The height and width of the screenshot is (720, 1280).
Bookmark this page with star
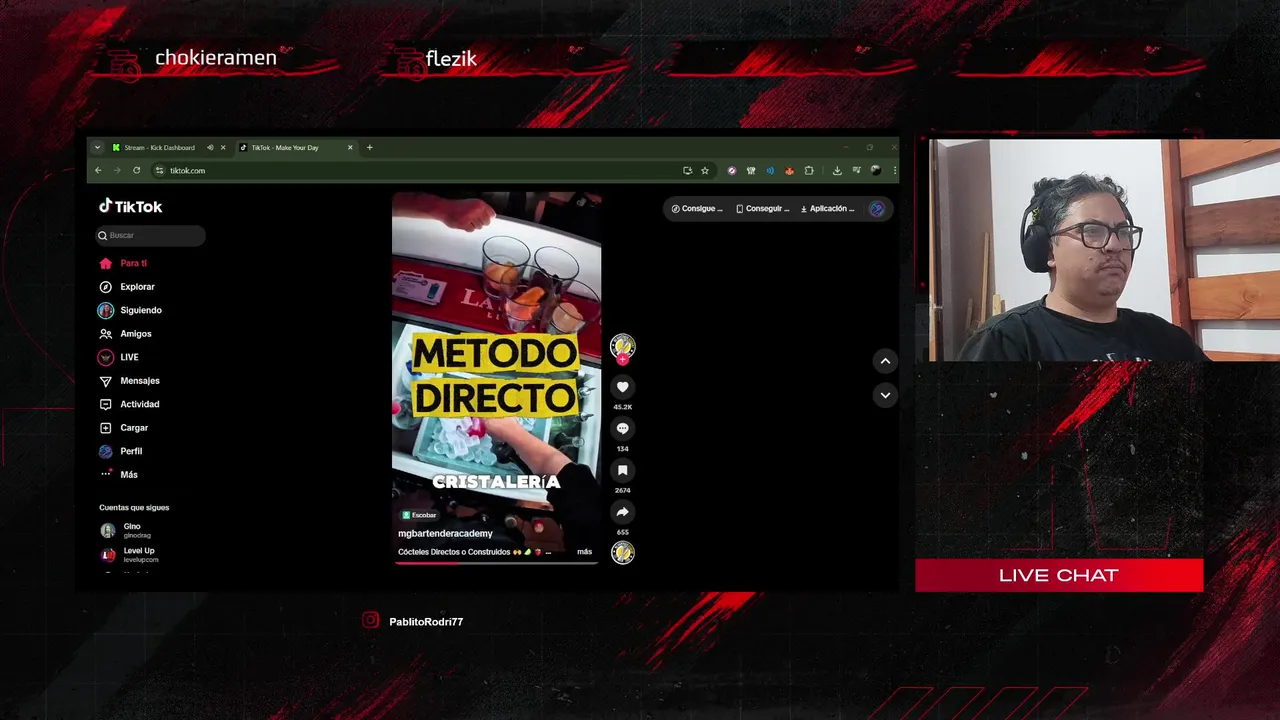[x=704, y=171]
